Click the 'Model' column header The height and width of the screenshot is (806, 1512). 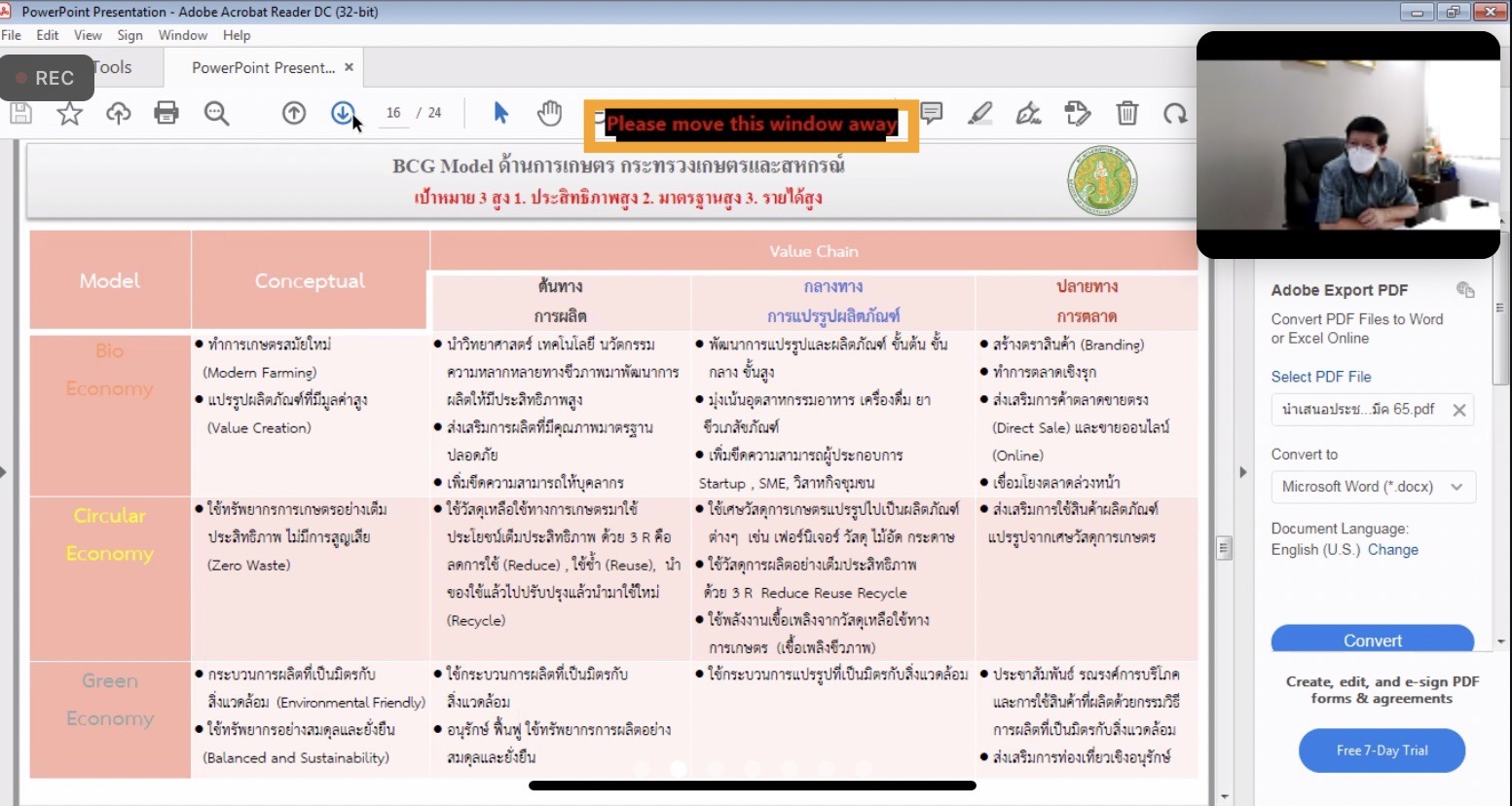[110, 280]
